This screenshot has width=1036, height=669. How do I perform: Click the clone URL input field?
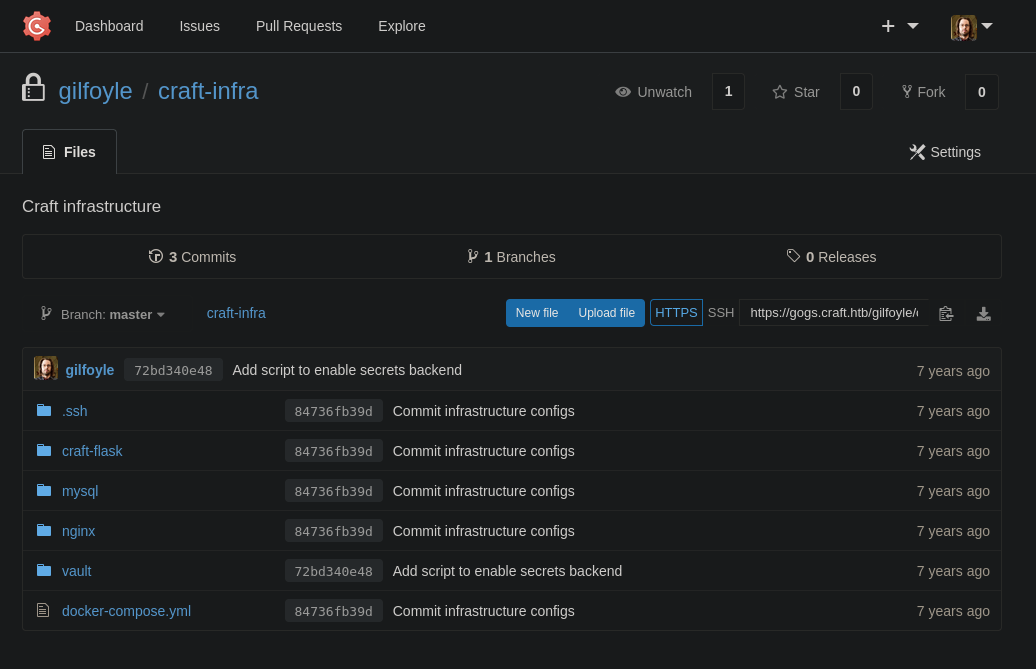pyautogui.click(x=833, y=313)
